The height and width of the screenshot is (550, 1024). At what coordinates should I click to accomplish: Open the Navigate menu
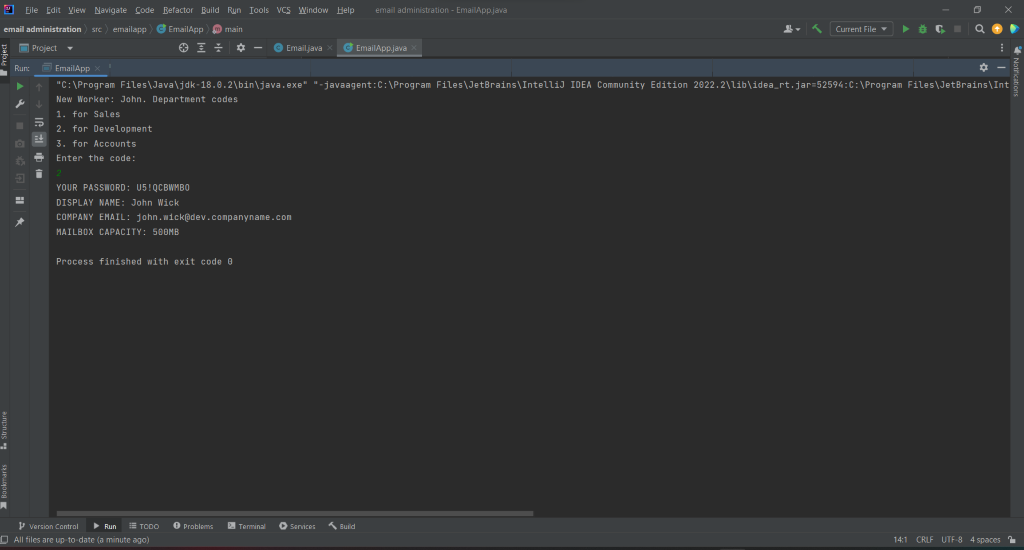[110, 10]
